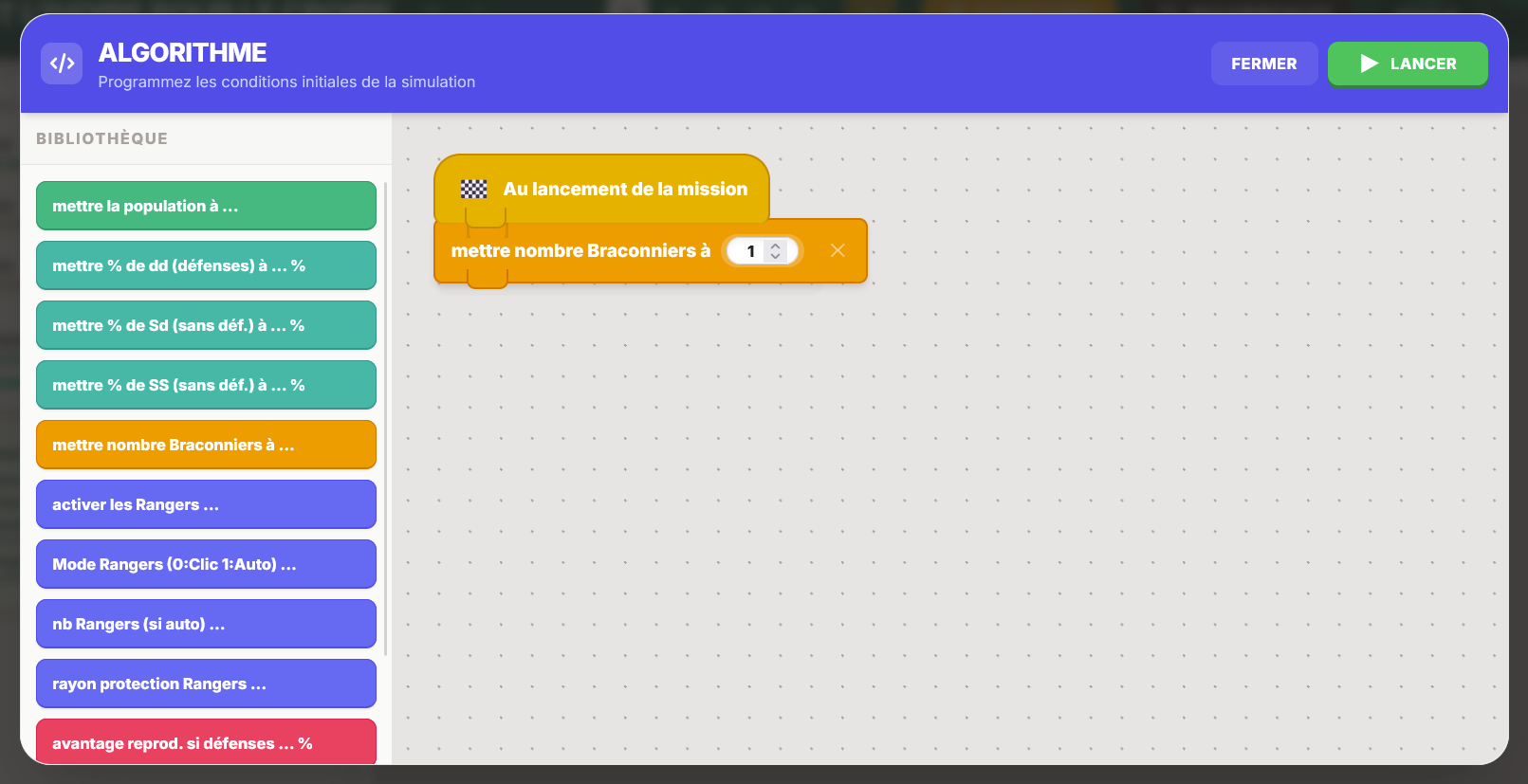The height and width of the screenshot is (784, 1528).
Task: Add the 'avantage reprod. si défenses' block
Action: tap(206, 742)
